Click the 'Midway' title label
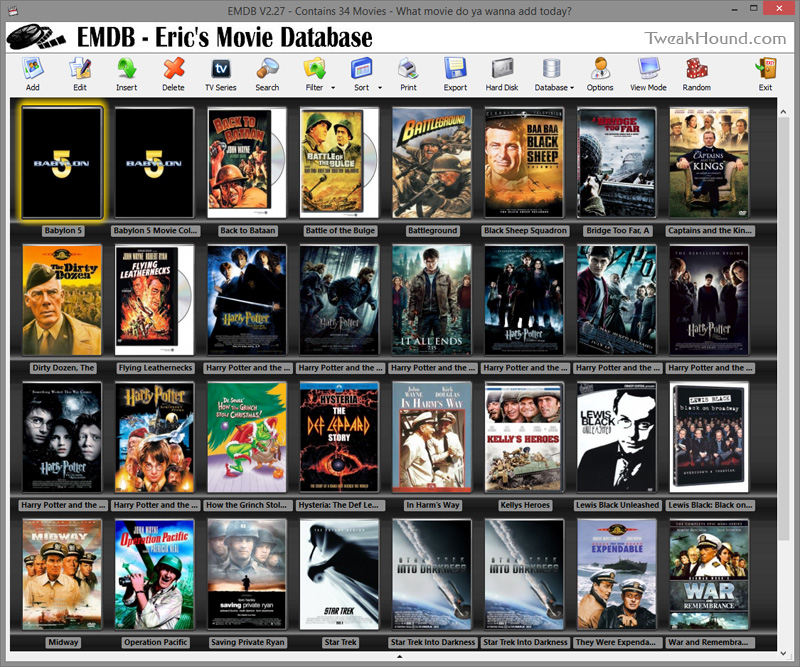The width and height of the screenshot is (800, 667). 63,643
